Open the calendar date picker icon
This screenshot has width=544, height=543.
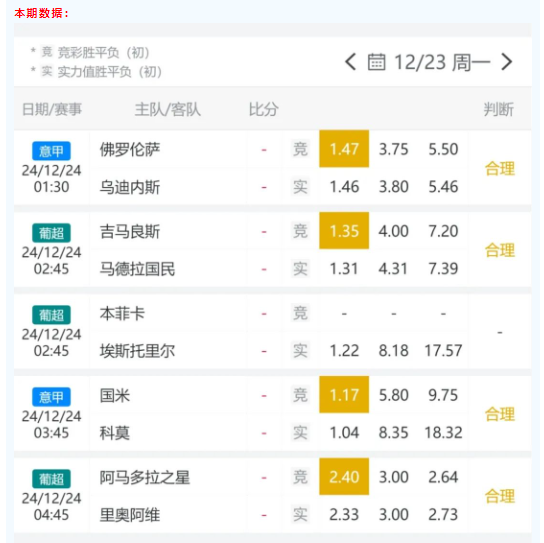[376, 62]
